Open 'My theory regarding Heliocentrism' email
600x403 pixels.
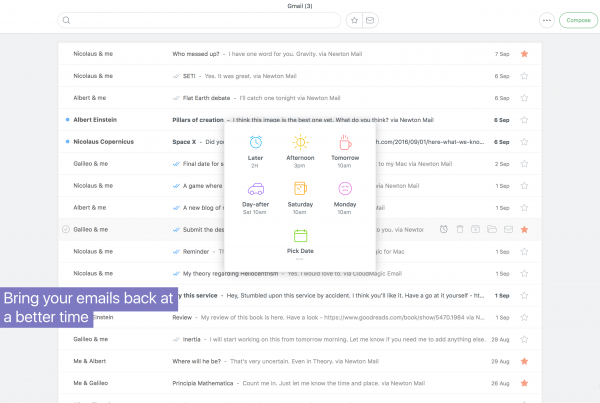(x=300, y=274)
